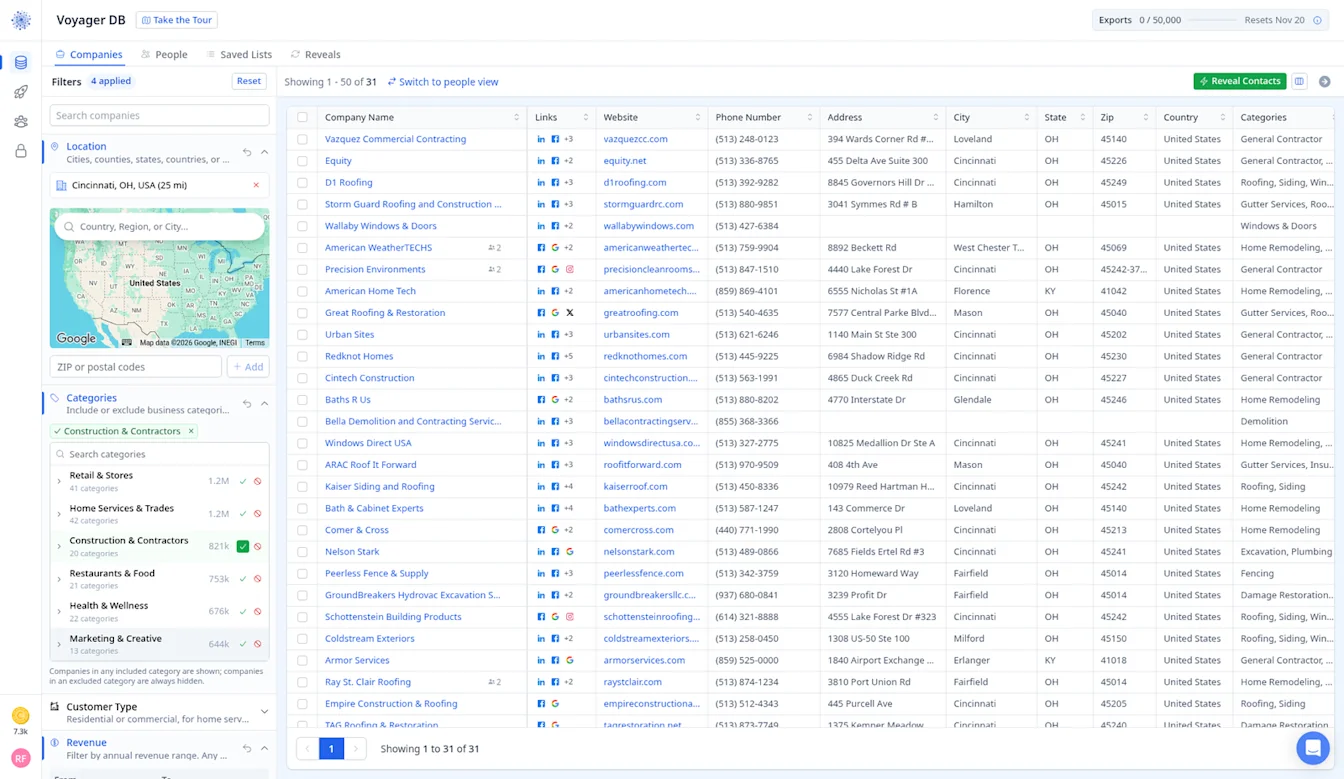Remove the Construction & Contractors category chip

click(191, 431)
